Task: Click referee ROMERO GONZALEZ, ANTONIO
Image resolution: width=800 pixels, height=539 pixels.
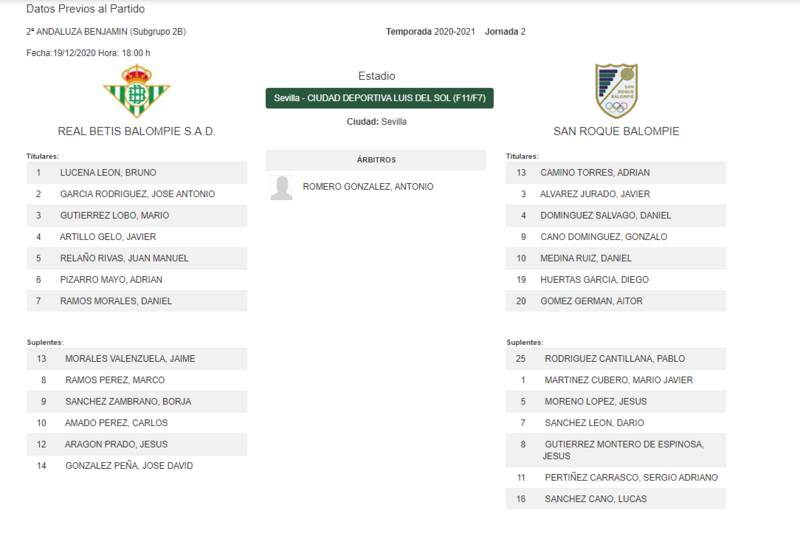Action: pyautogui.click(x=368, y=187)
